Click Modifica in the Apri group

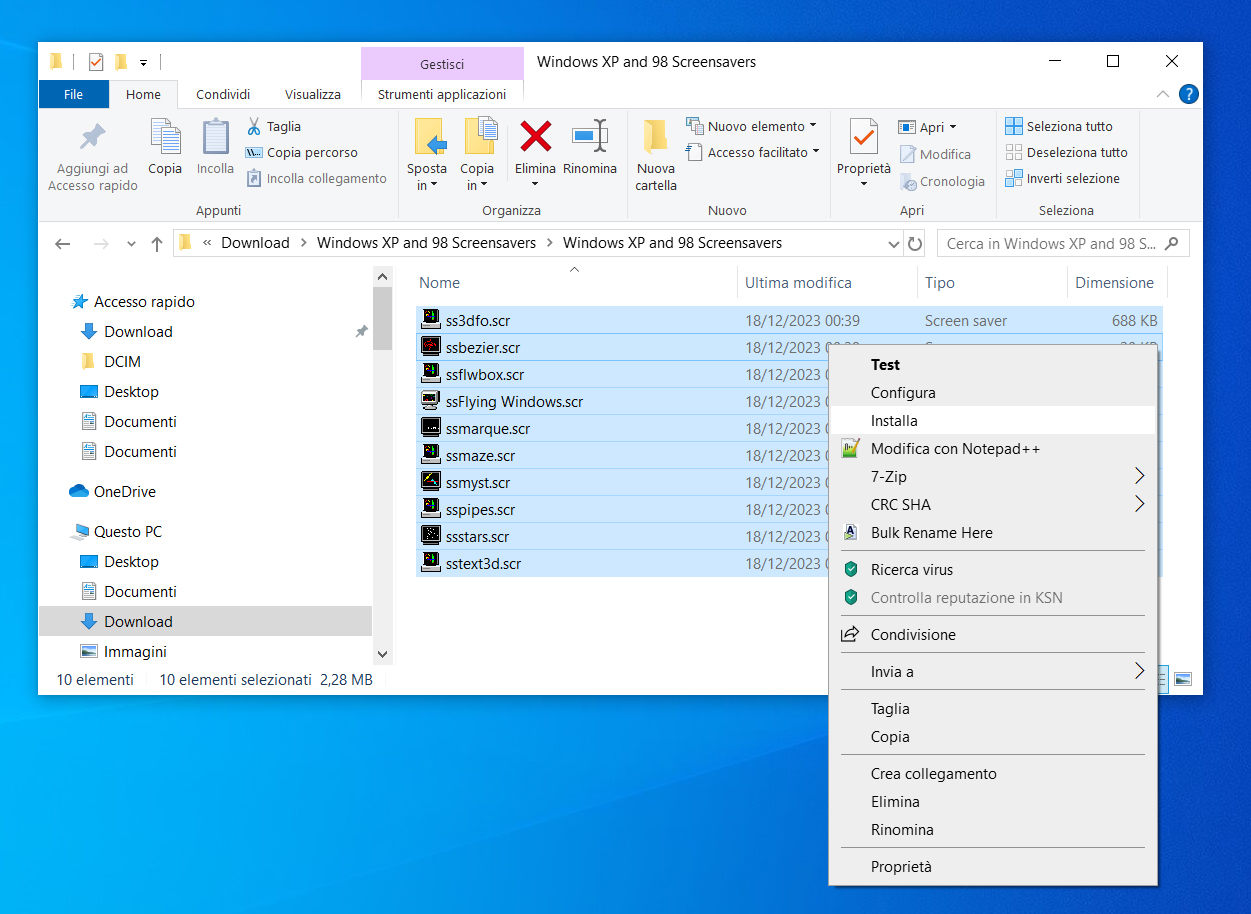[x=935, y=154]
